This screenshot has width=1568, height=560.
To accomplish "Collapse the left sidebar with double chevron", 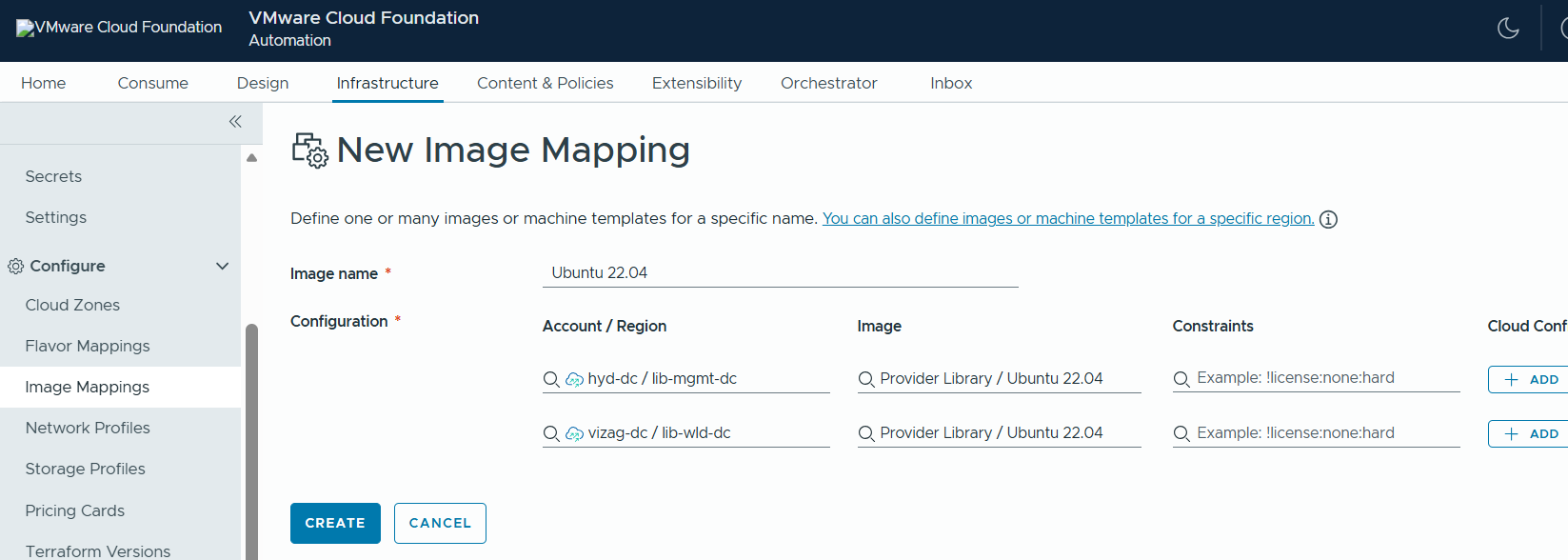I will click(x=235, y=122).
